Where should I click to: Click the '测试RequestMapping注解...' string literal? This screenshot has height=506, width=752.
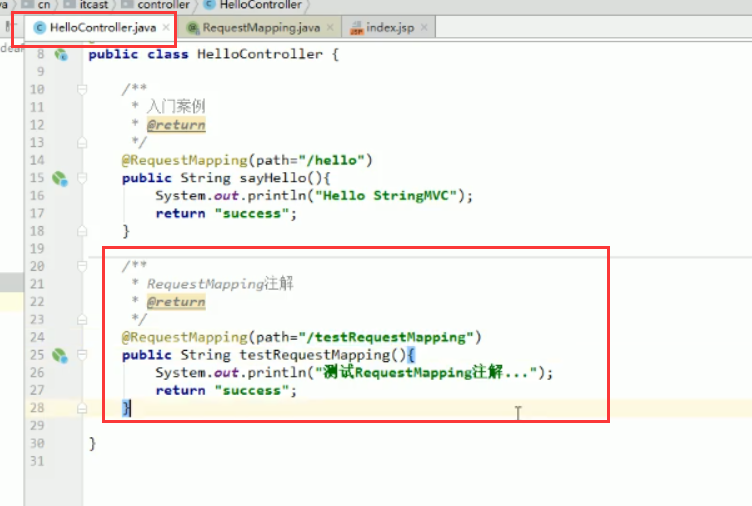[426, 372]
